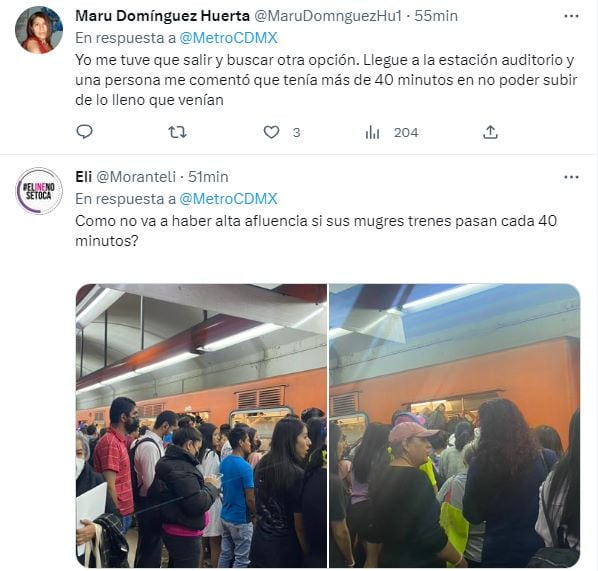Like Maru's tweet with the heart icon

[272, 132]
